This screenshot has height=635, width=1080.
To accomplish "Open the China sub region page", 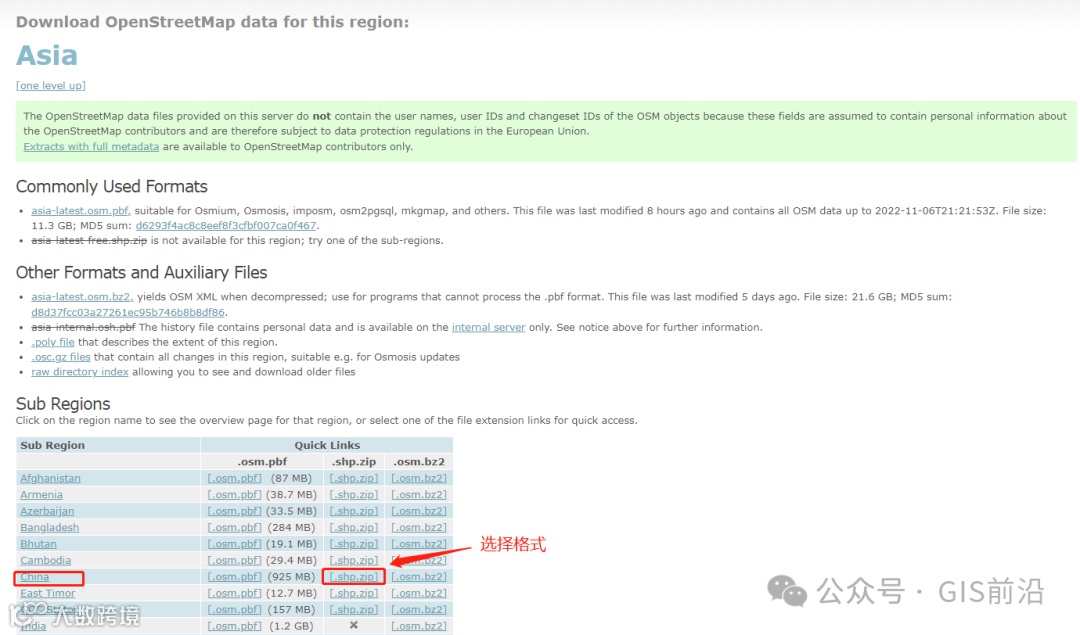I will point(34,577).
